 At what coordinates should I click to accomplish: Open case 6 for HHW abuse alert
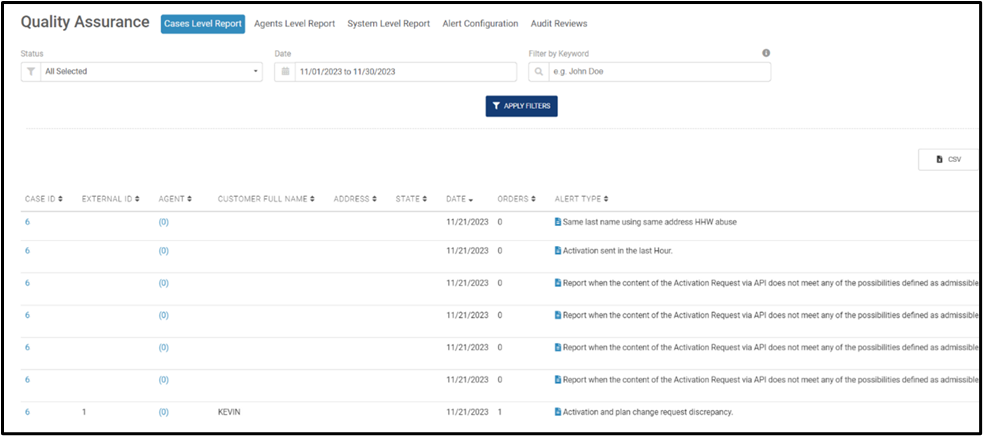pyautogui.click(x=27, y=221)
